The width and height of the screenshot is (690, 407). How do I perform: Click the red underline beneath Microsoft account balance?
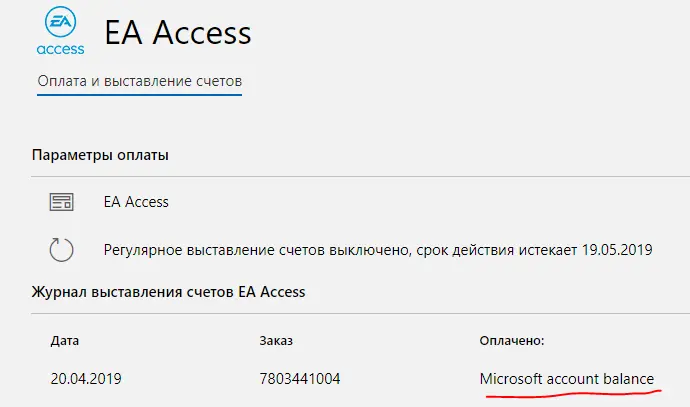click(574, 393)
